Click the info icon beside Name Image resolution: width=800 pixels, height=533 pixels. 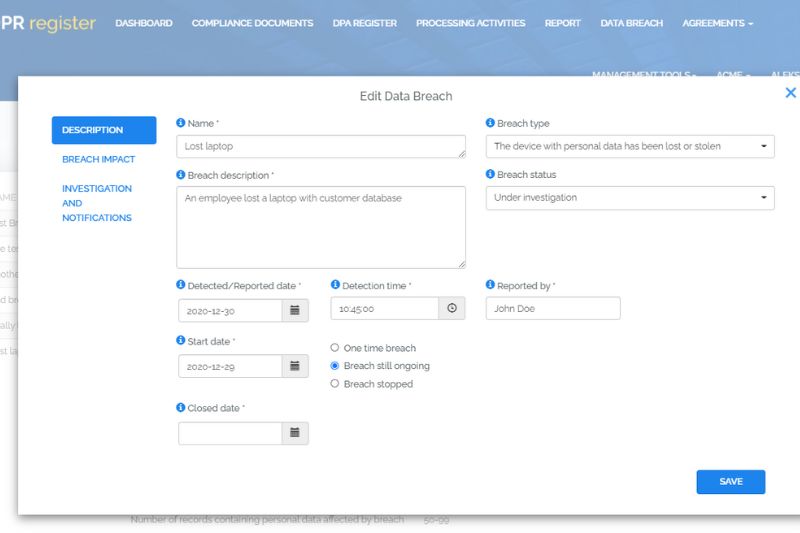181,123
